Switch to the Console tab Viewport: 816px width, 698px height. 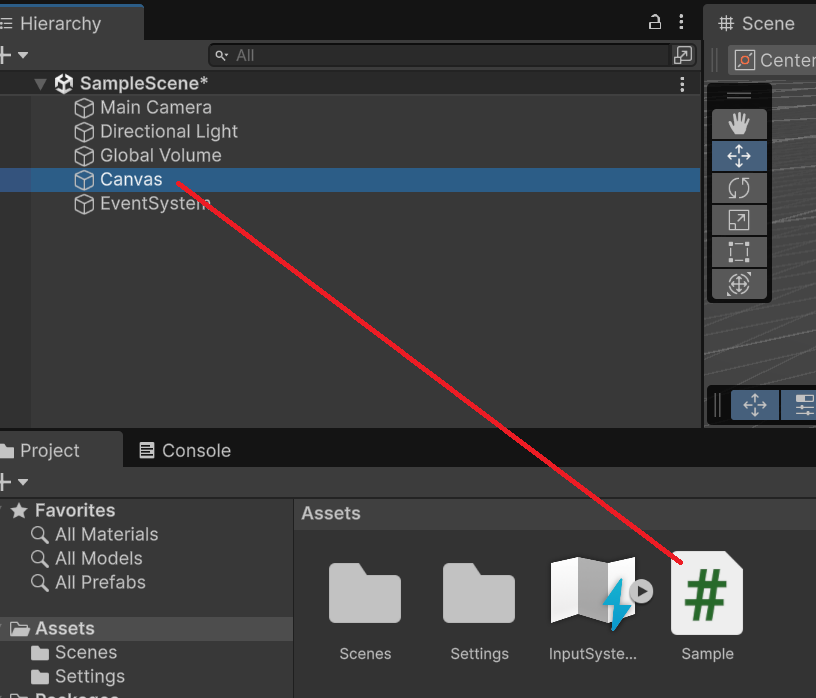click(184, 451)
